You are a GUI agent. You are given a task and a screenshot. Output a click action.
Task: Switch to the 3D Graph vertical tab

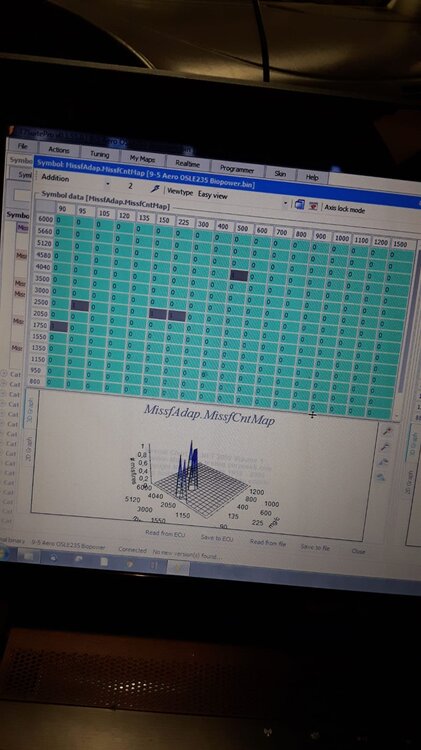pos(30,413)
